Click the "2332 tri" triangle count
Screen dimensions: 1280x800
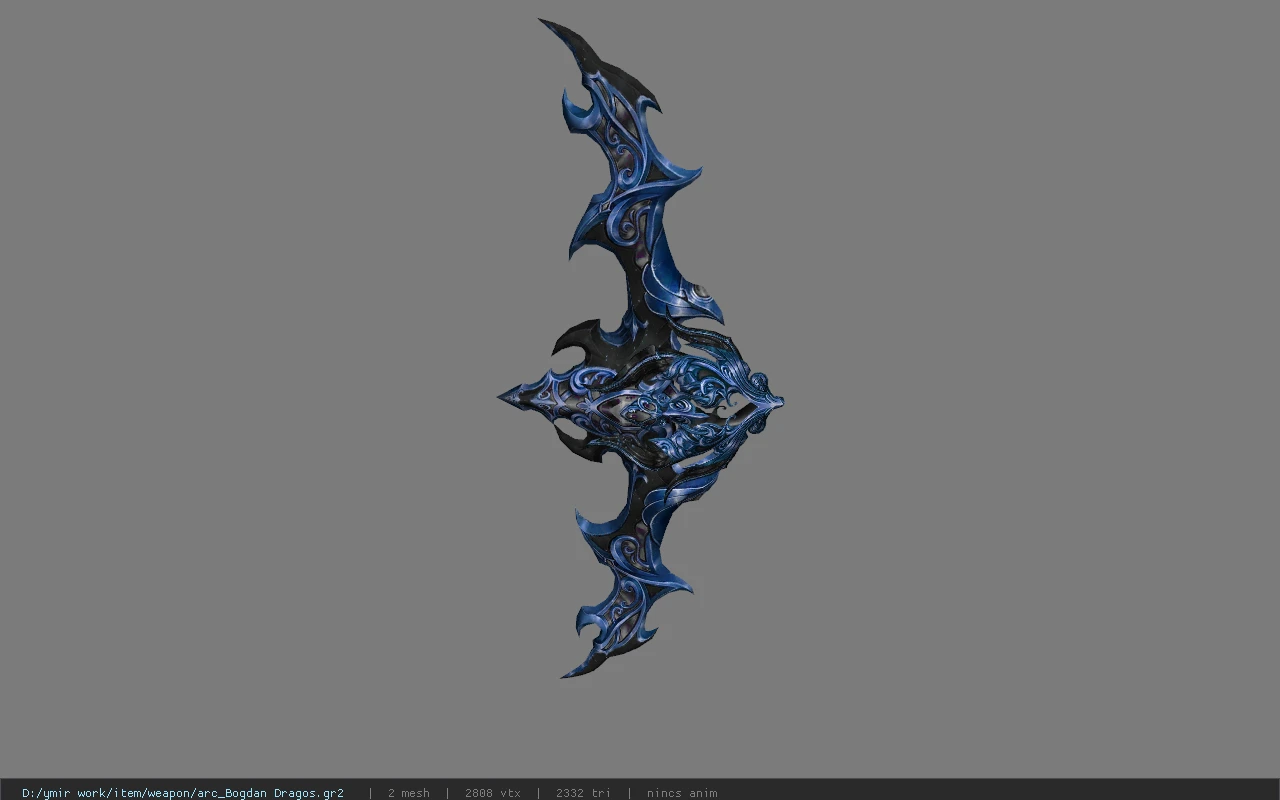(583, 793)
